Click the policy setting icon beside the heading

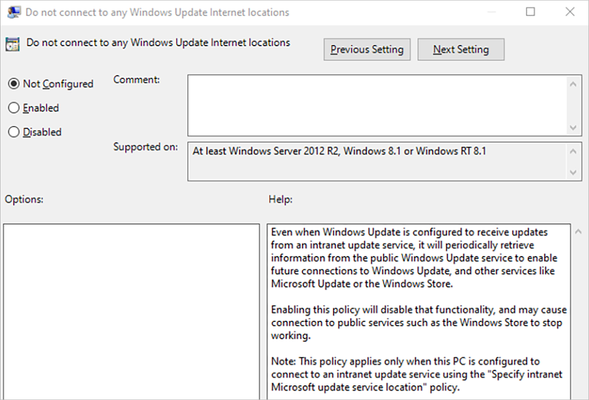point(12,44)
